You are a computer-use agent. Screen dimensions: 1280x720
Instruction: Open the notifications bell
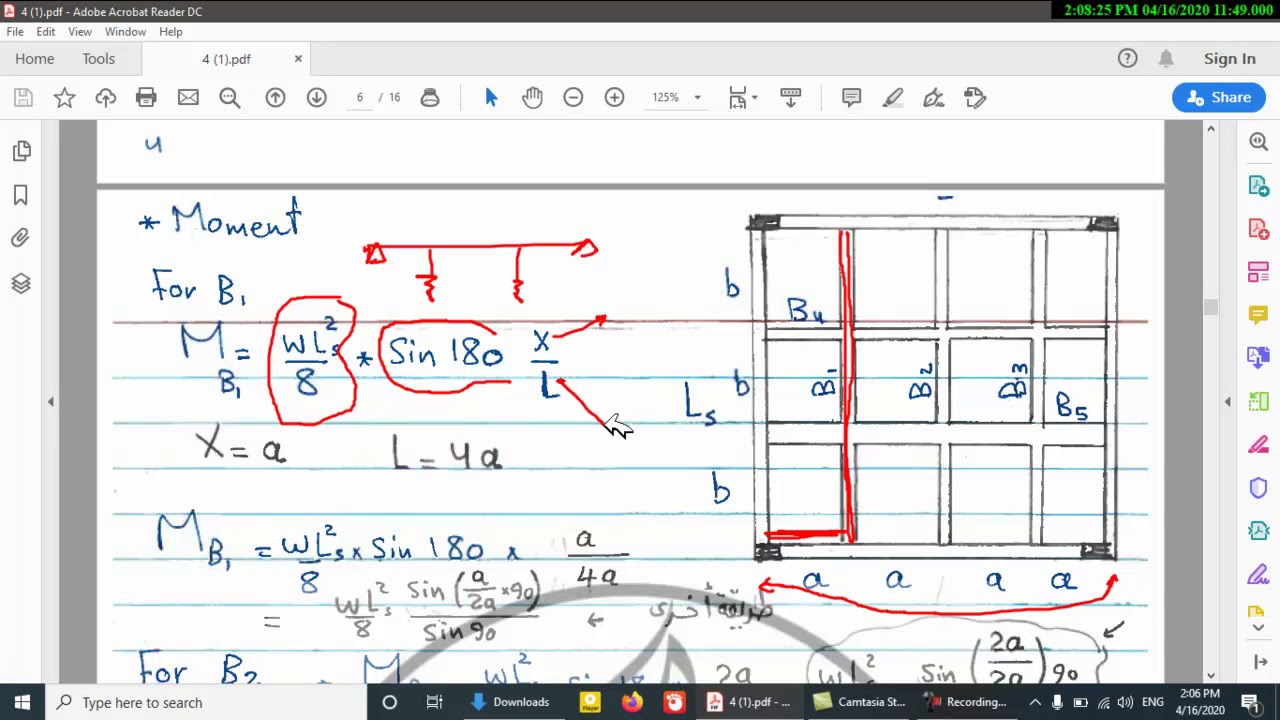[1166, 59]
